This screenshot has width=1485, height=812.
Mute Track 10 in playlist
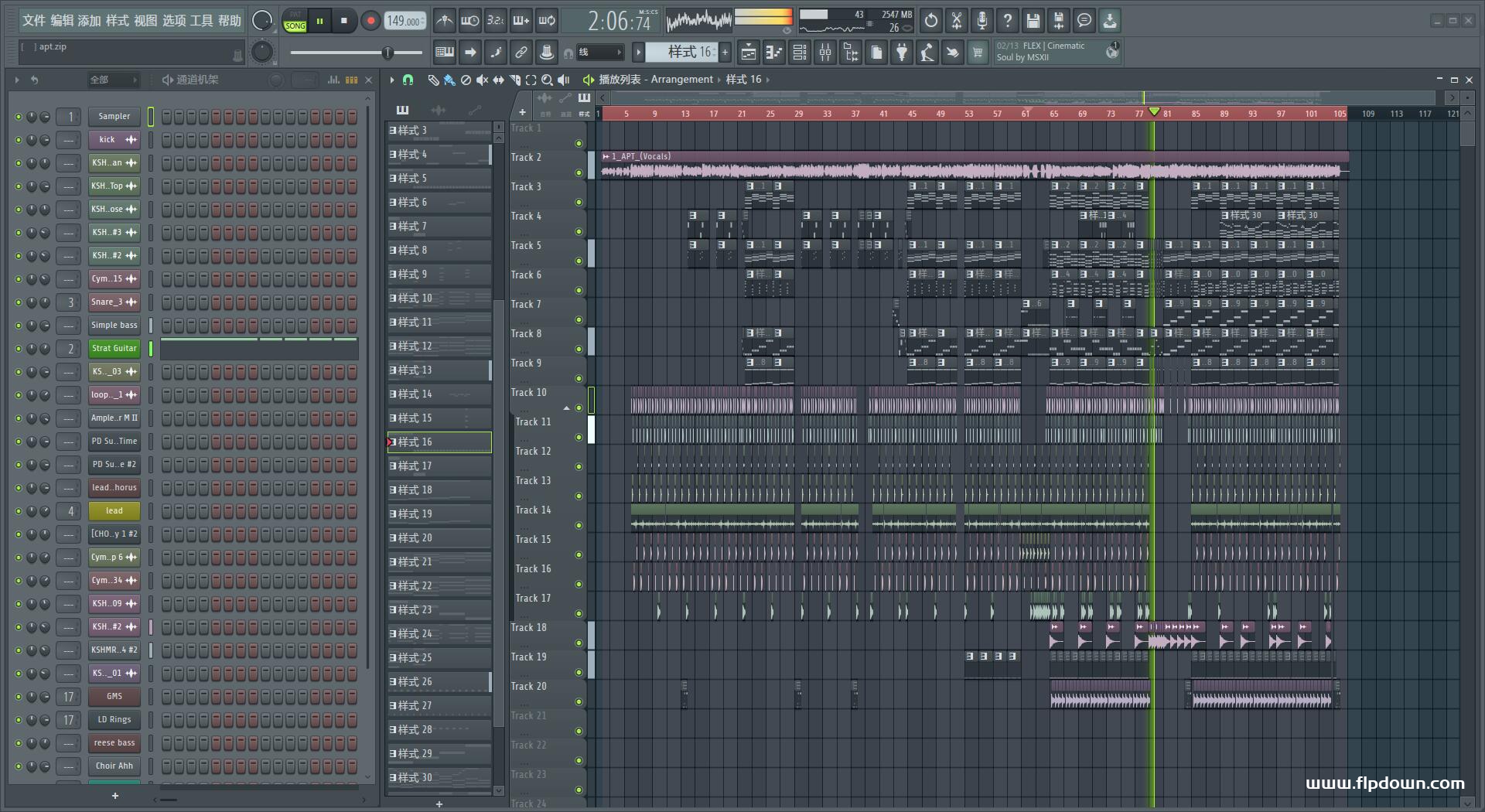click(579, 408)
